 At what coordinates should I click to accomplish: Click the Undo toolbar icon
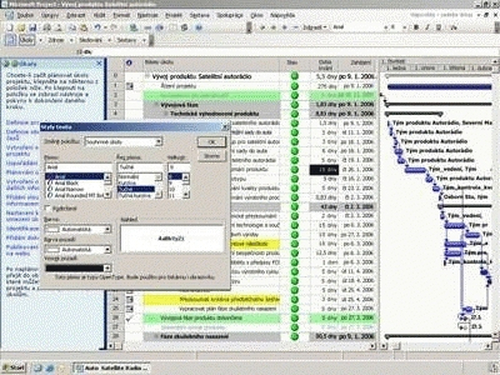[97, 28]
